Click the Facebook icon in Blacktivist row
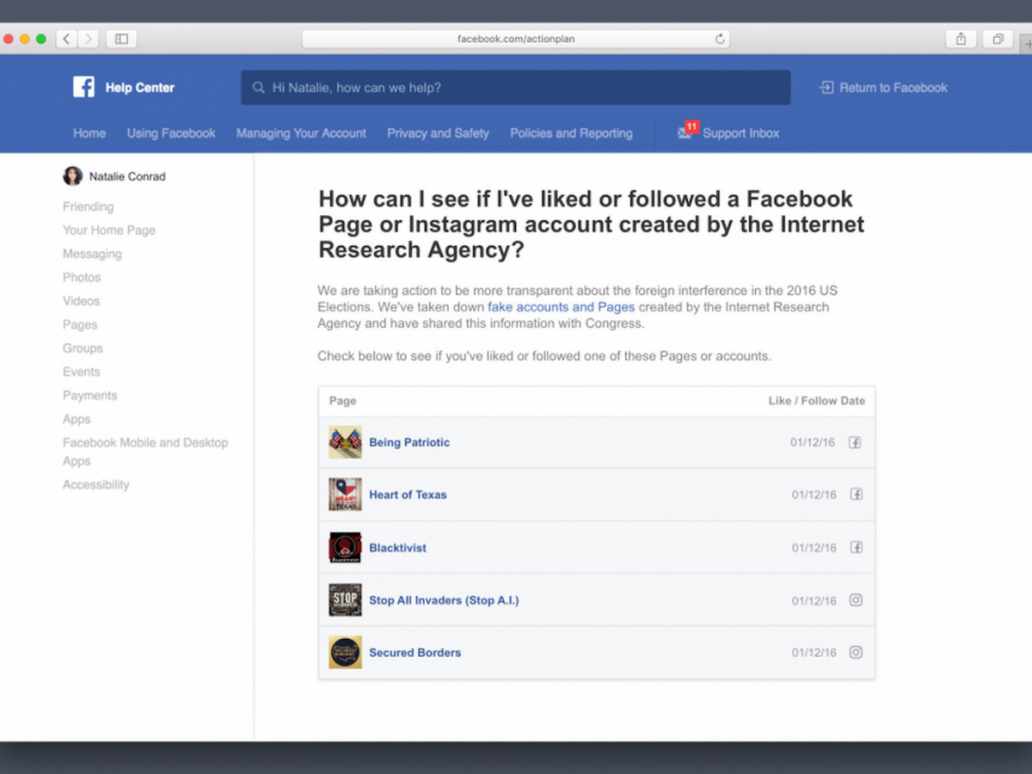 point(856,547)
